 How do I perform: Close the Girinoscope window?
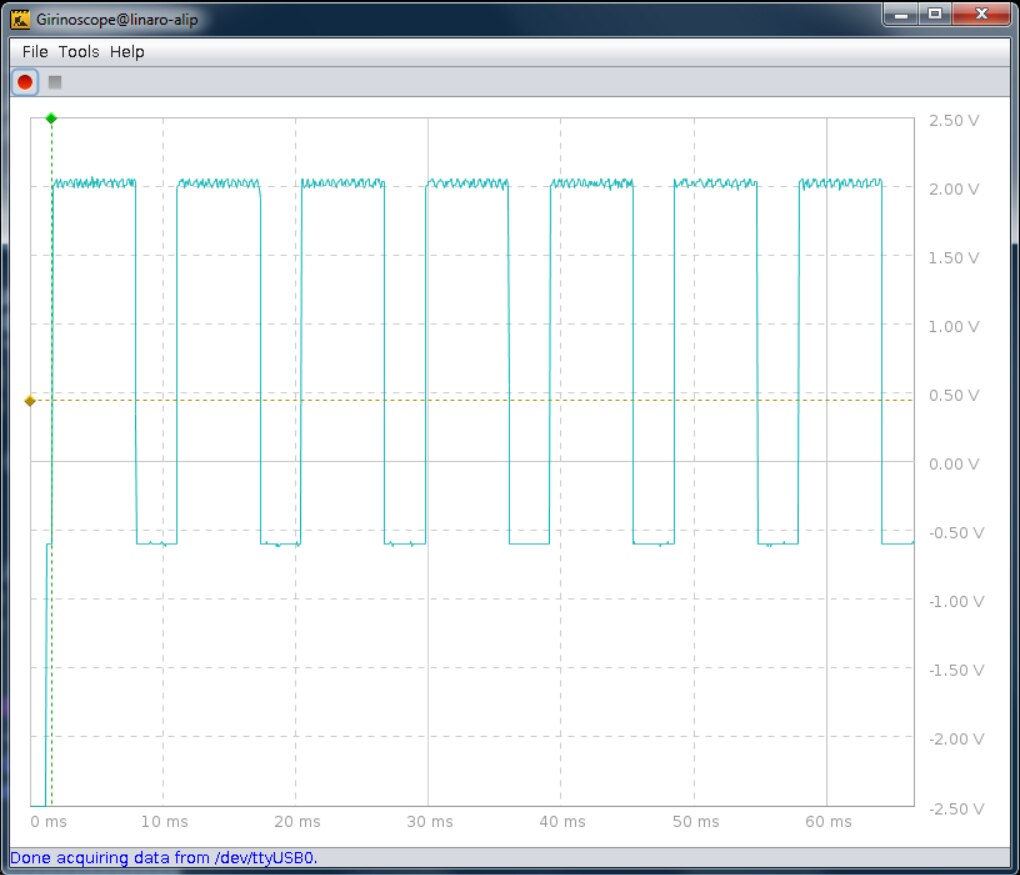(980, 14)
